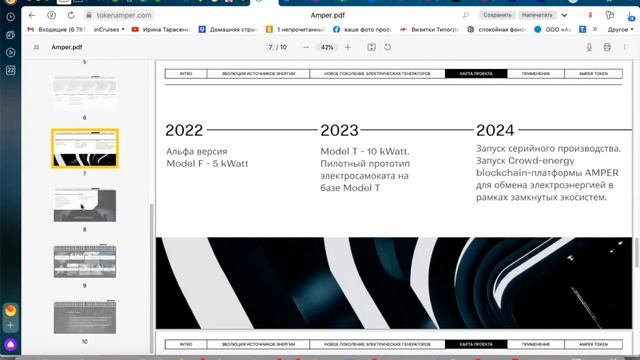This screenshot has height=360, width=640.
Task: Open the ваше фото Facebook bookmark
Action: coord(362,29)
